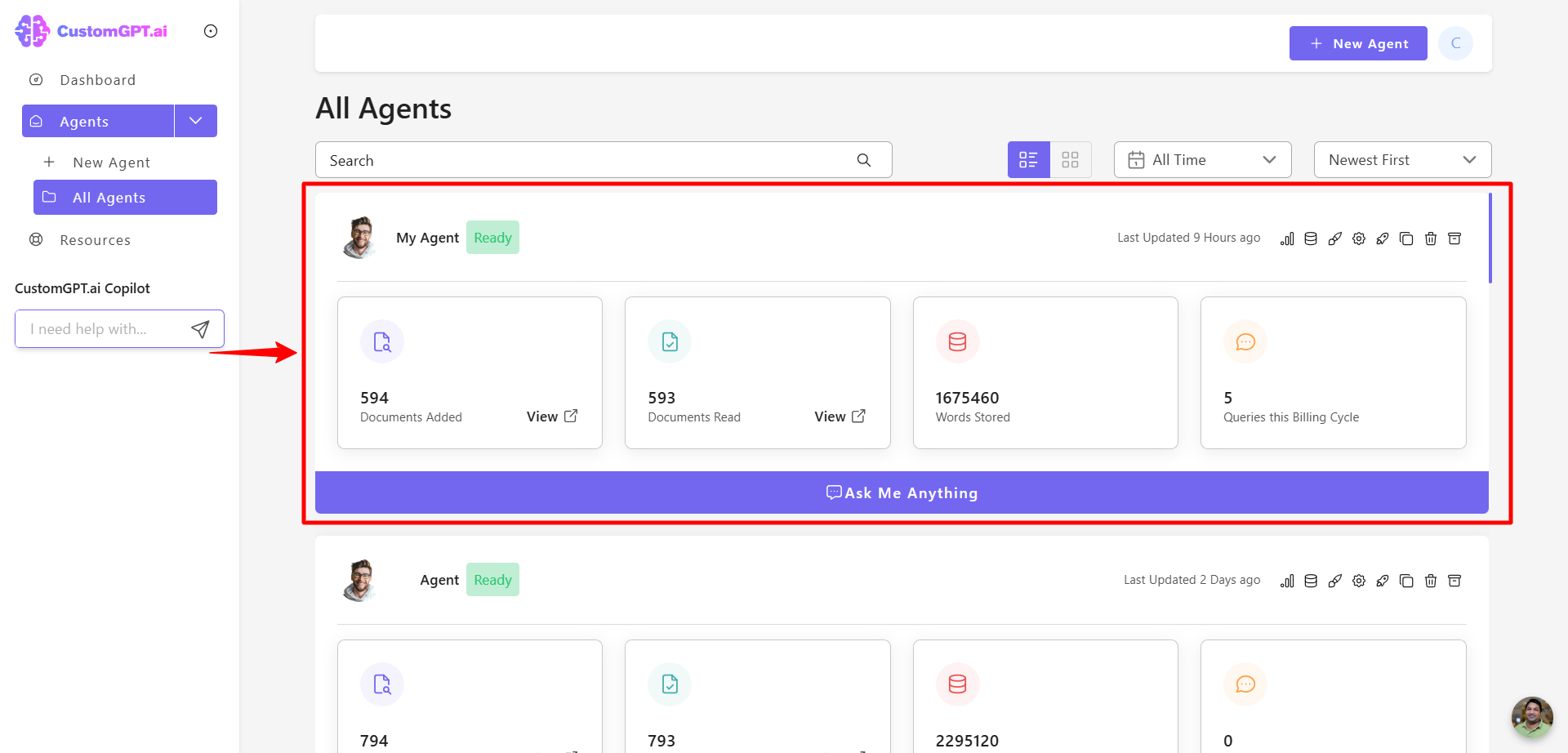Viewport: 1568px width, 753px height.
Task: Click Ask Me Anything for My Agent
Action: click(x=902, y=492)
